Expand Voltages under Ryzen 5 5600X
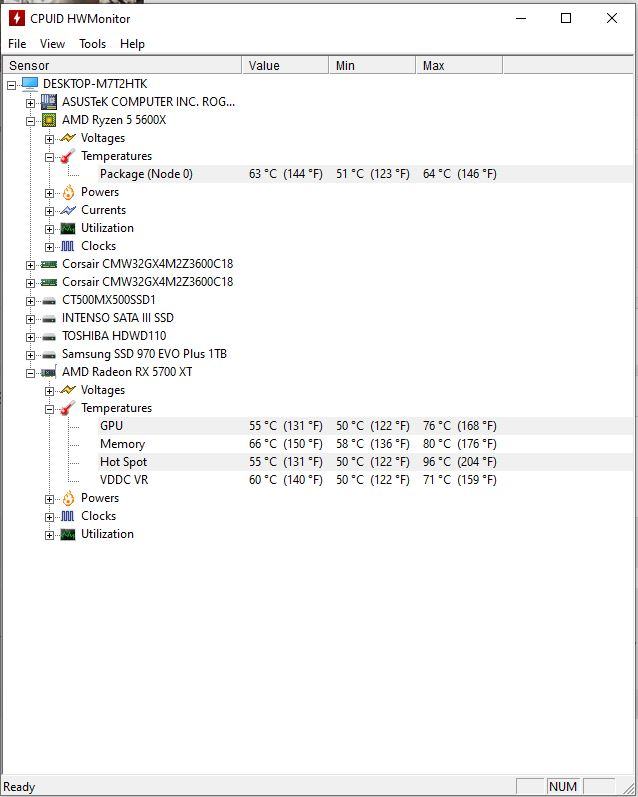The height and width of the screenshot is (797, 638). (x=49, y=139)
